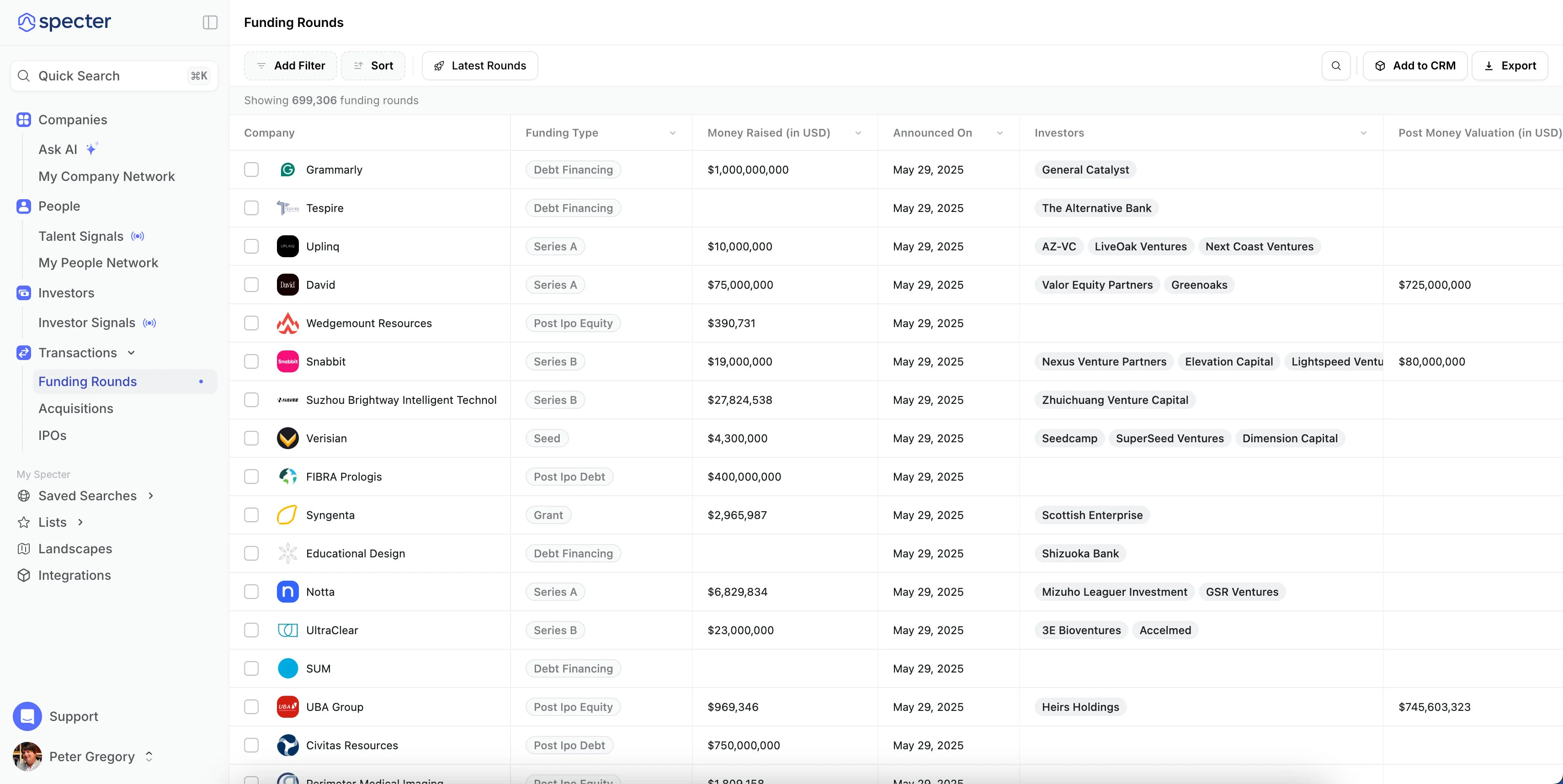Click the Syngenta company logo
Viewport: 1563px width, 784px height.
(287, 515)
